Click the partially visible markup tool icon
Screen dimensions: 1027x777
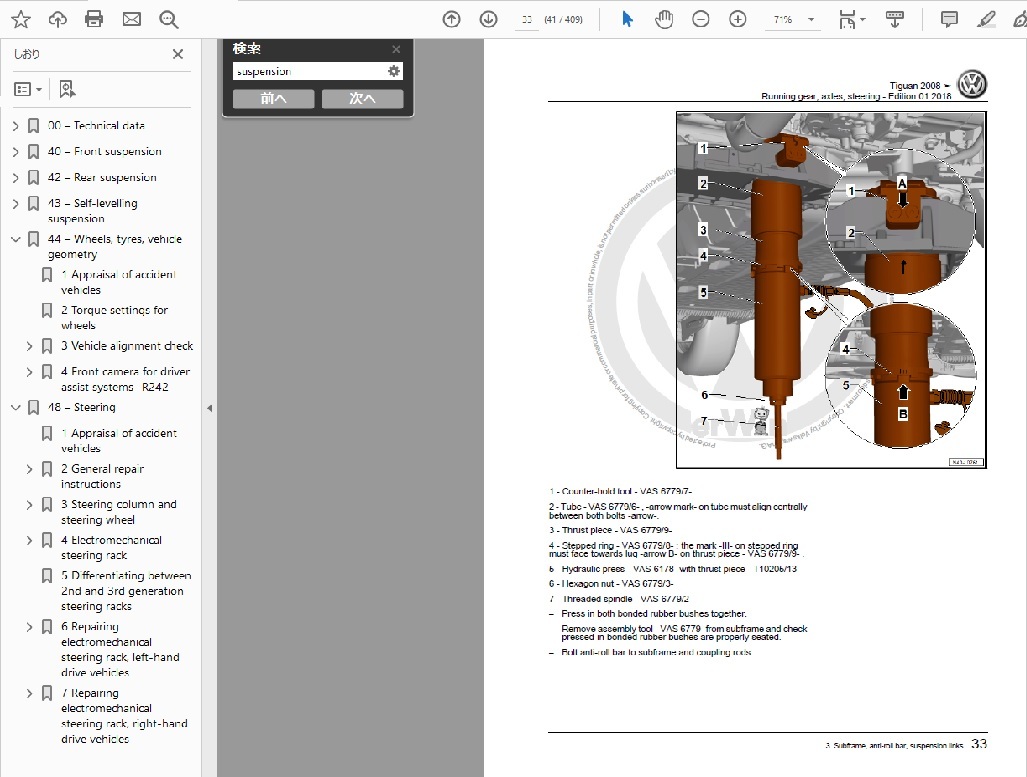[1020, 20]
